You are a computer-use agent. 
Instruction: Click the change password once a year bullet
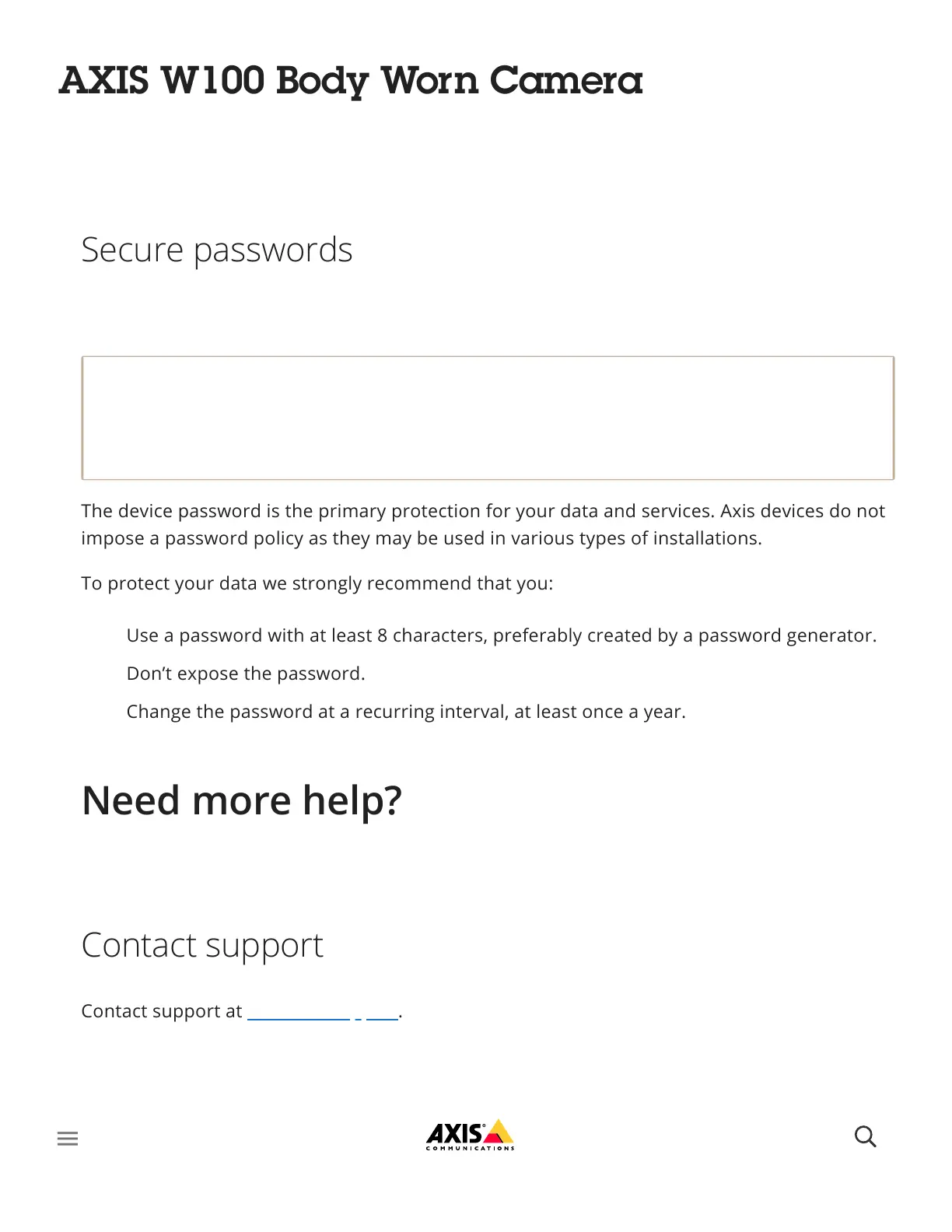coord(406,712)
